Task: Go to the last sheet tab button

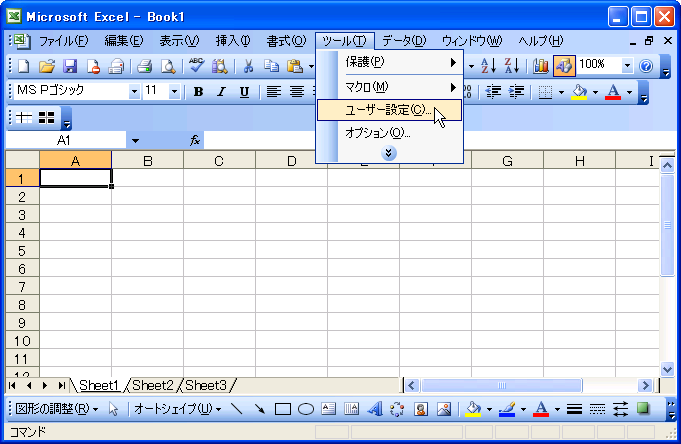Action: pos(62,385)
